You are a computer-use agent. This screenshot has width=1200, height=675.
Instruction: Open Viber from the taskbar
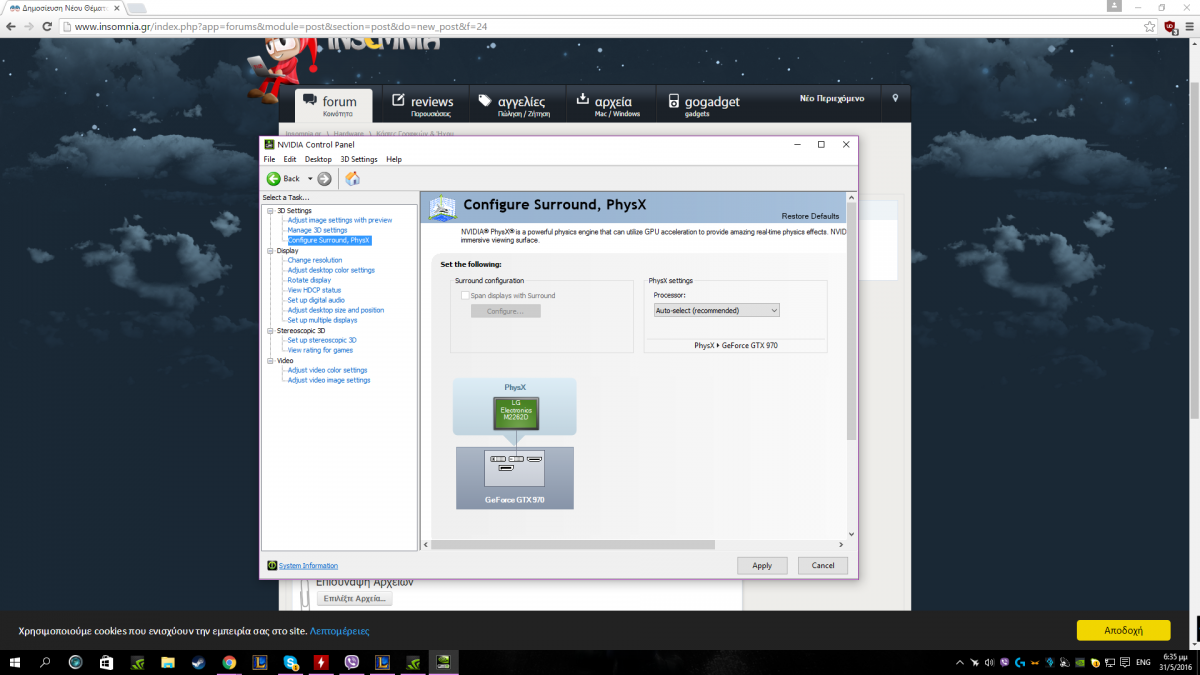click(x=351, y=662)
